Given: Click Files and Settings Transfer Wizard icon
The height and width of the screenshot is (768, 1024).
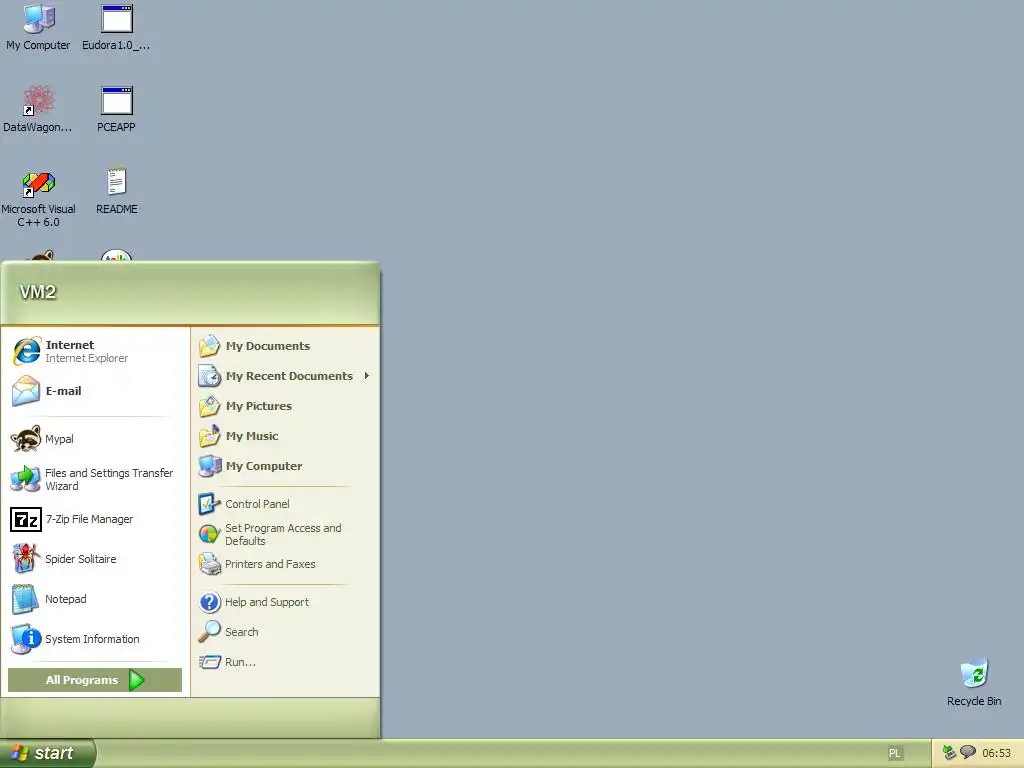Looking at the screenshot, I should (26, 479).
